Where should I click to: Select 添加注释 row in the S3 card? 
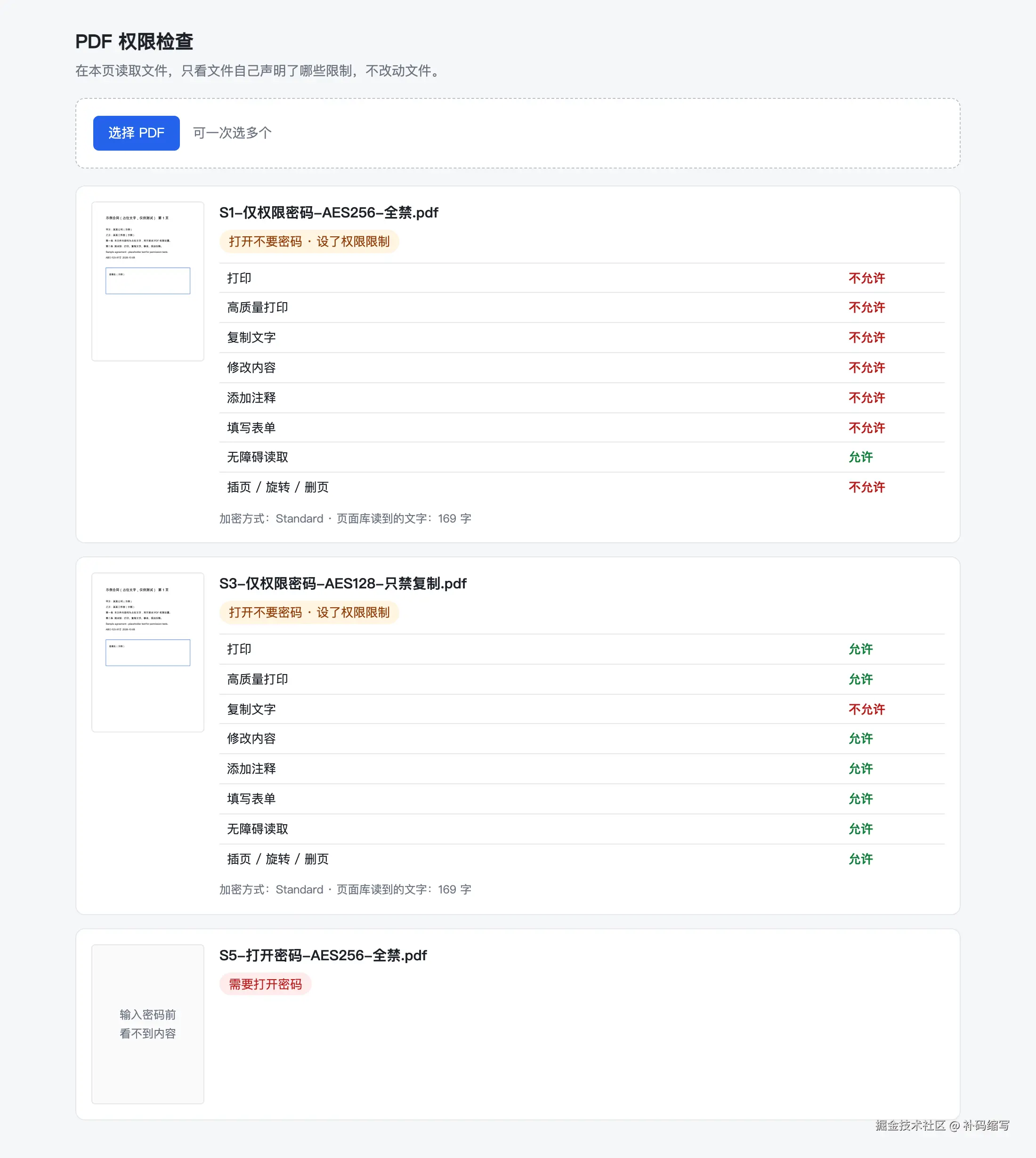point(582,769)
